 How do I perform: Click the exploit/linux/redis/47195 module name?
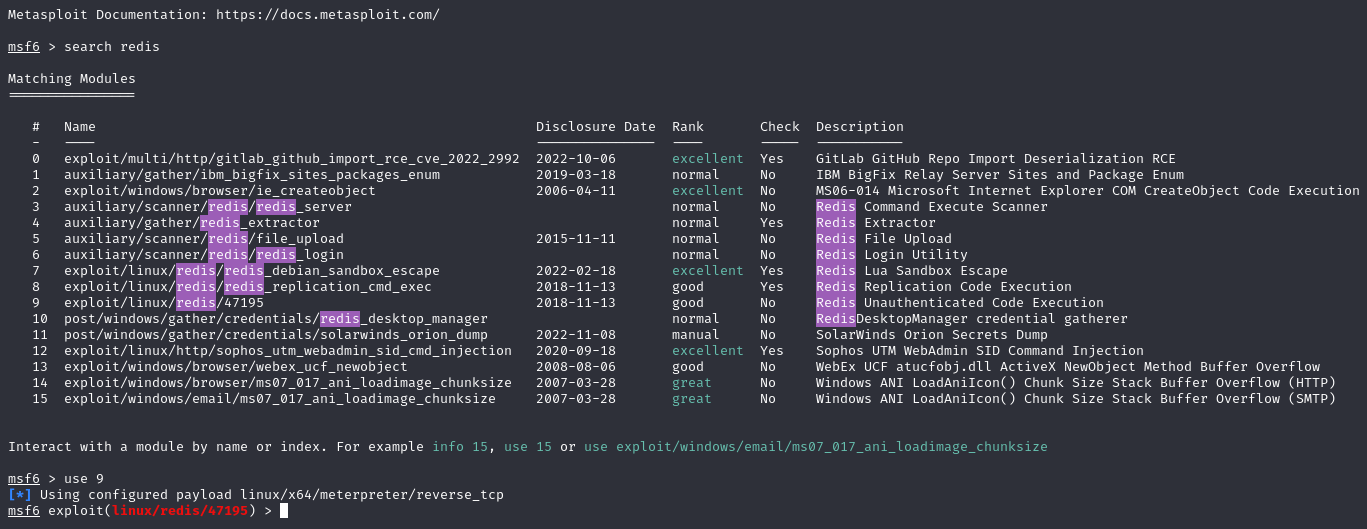click(164, 303)
